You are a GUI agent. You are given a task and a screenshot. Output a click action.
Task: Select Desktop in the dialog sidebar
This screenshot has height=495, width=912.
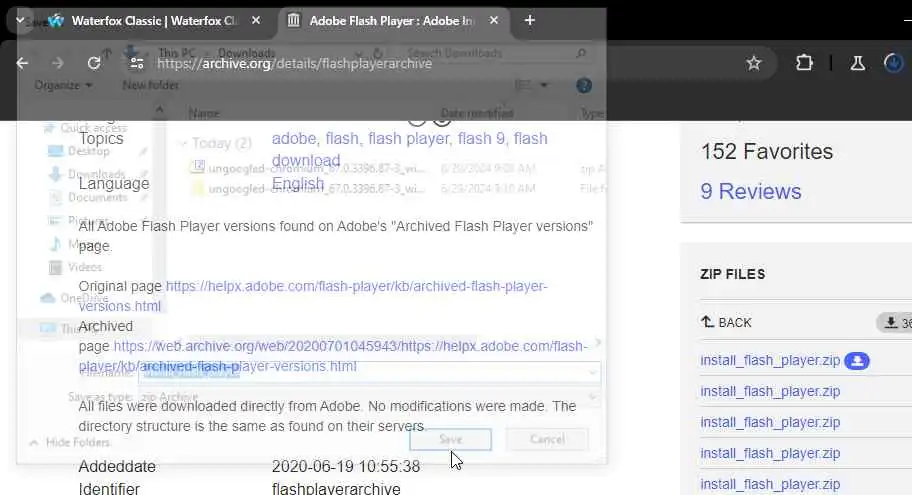80,151
